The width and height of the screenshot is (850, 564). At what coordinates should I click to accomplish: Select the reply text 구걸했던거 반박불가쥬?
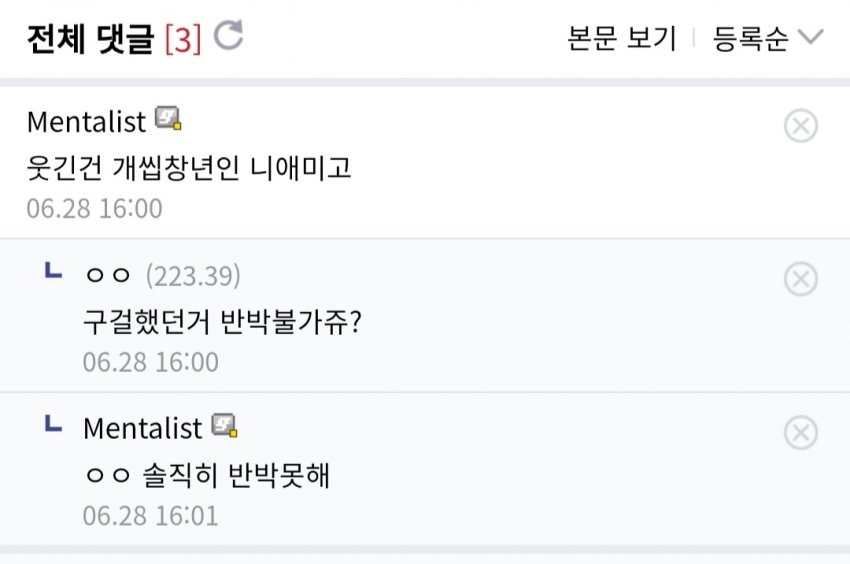point(221,322)
